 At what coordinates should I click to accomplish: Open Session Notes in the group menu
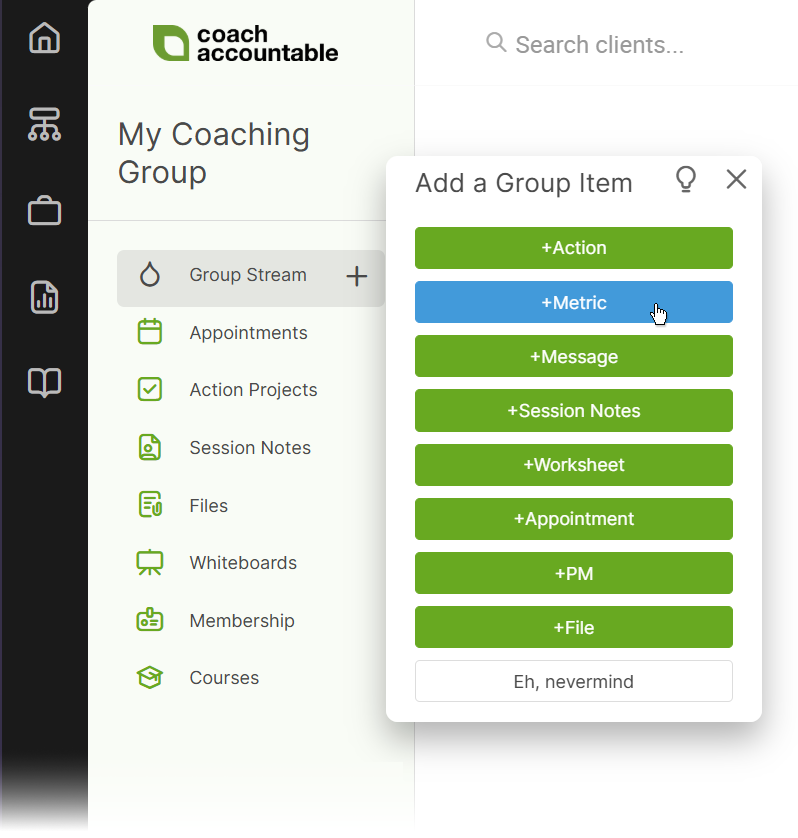250,448
